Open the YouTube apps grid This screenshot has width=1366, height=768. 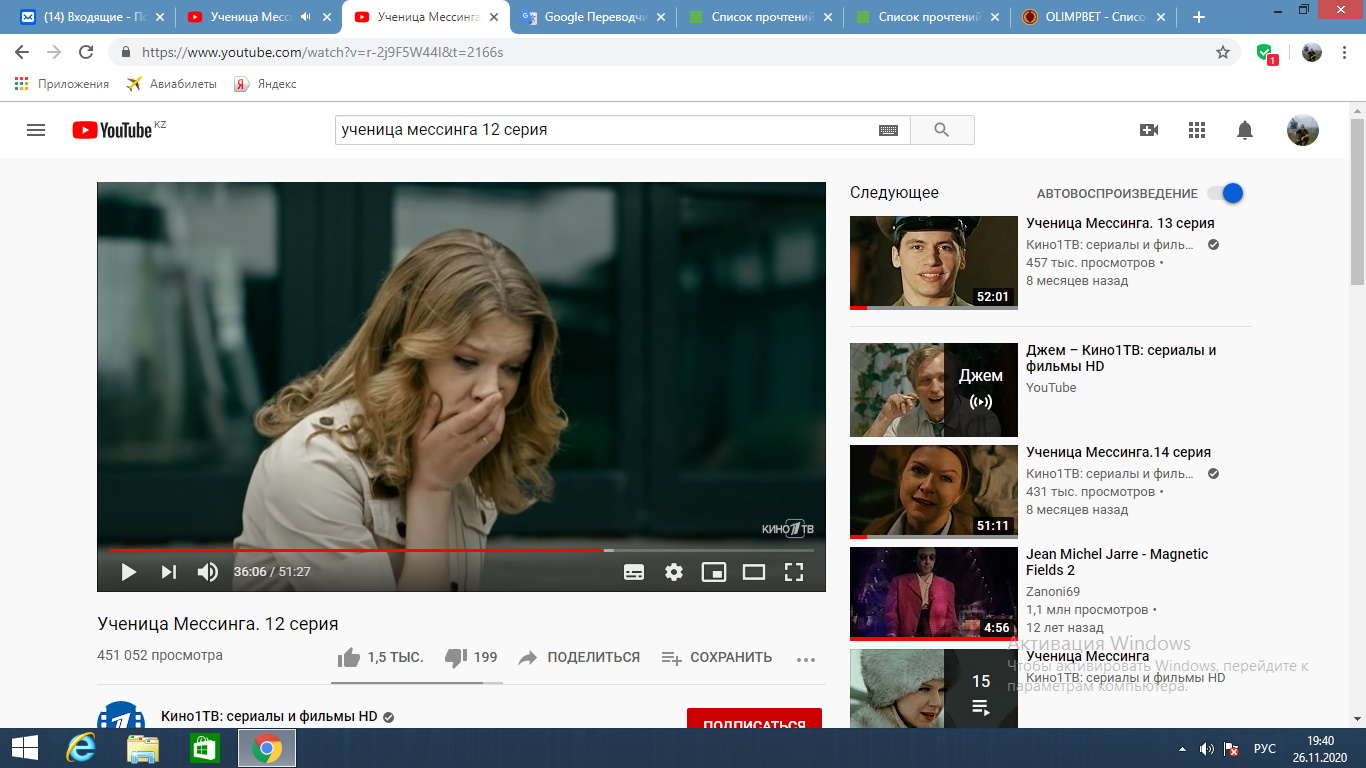[1197, 130]
